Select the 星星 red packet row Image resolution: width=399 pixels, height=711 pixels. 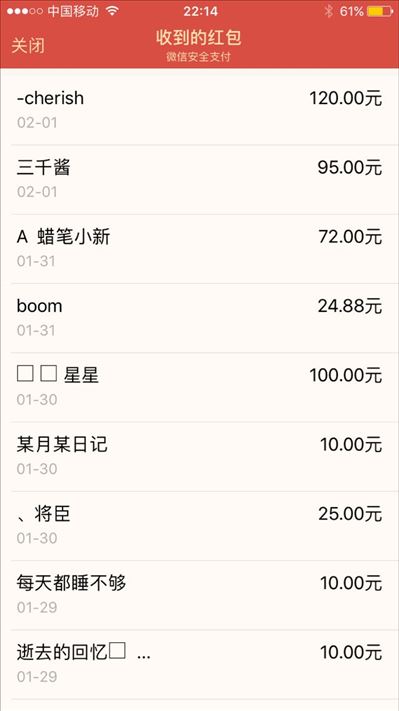pyautogui.click(x=200, y=388)
